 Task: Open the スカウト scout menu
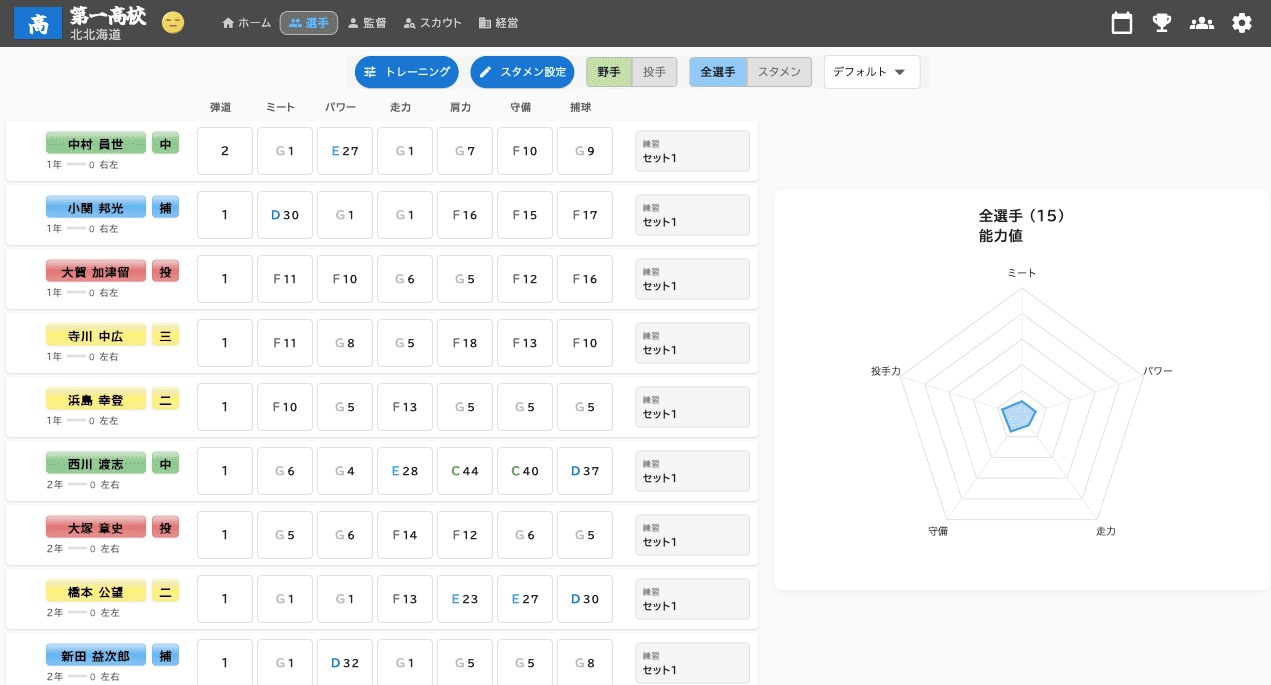432,23
